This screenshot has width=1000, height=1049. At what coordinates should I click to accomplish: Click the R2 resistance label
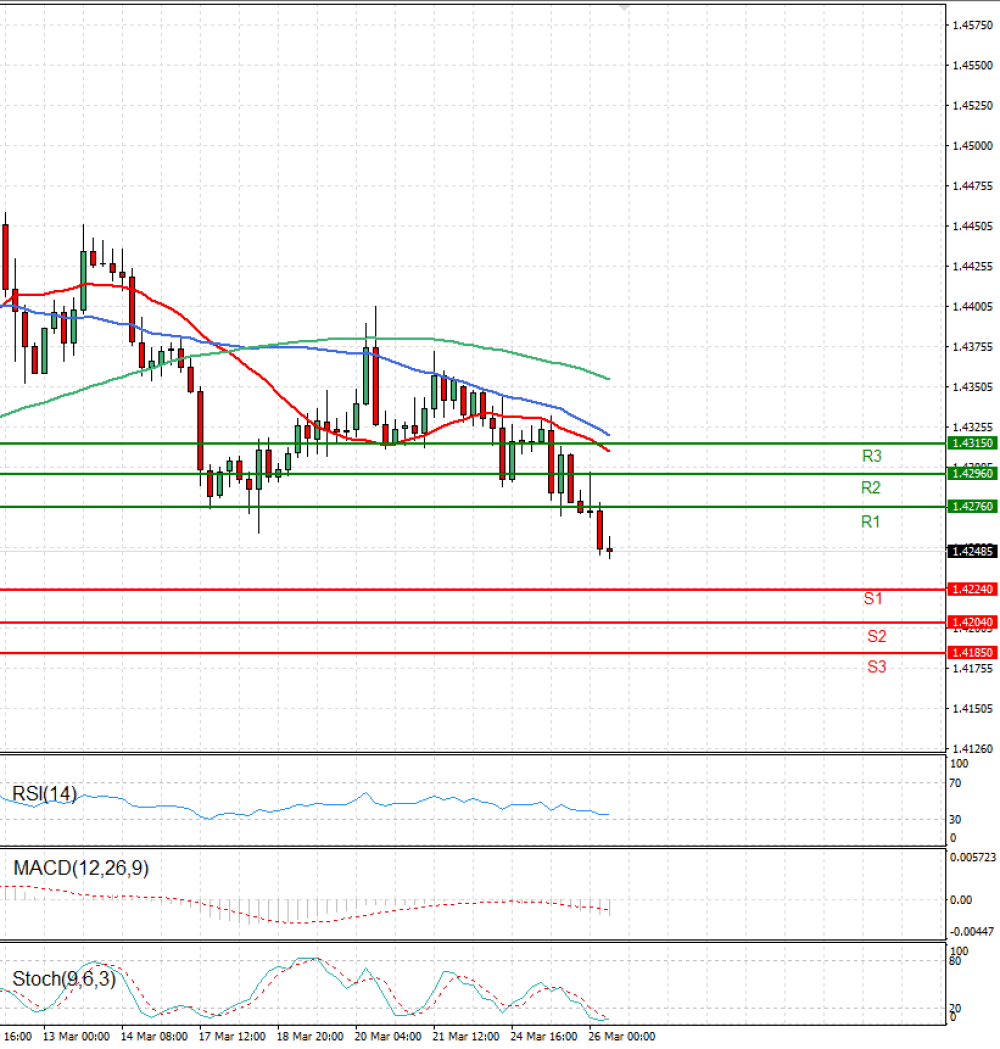(871, 488)
